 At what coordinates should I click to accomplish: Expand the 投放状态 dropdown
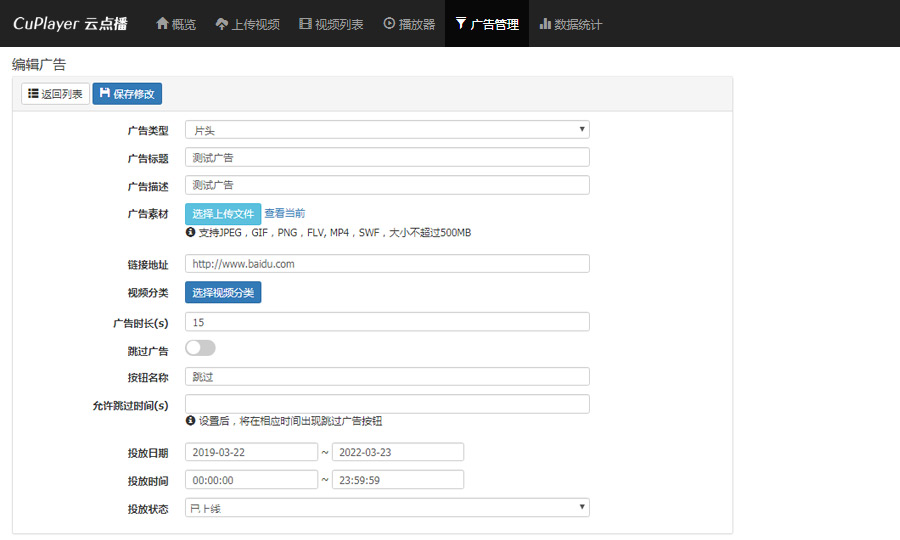click(387, 508)
